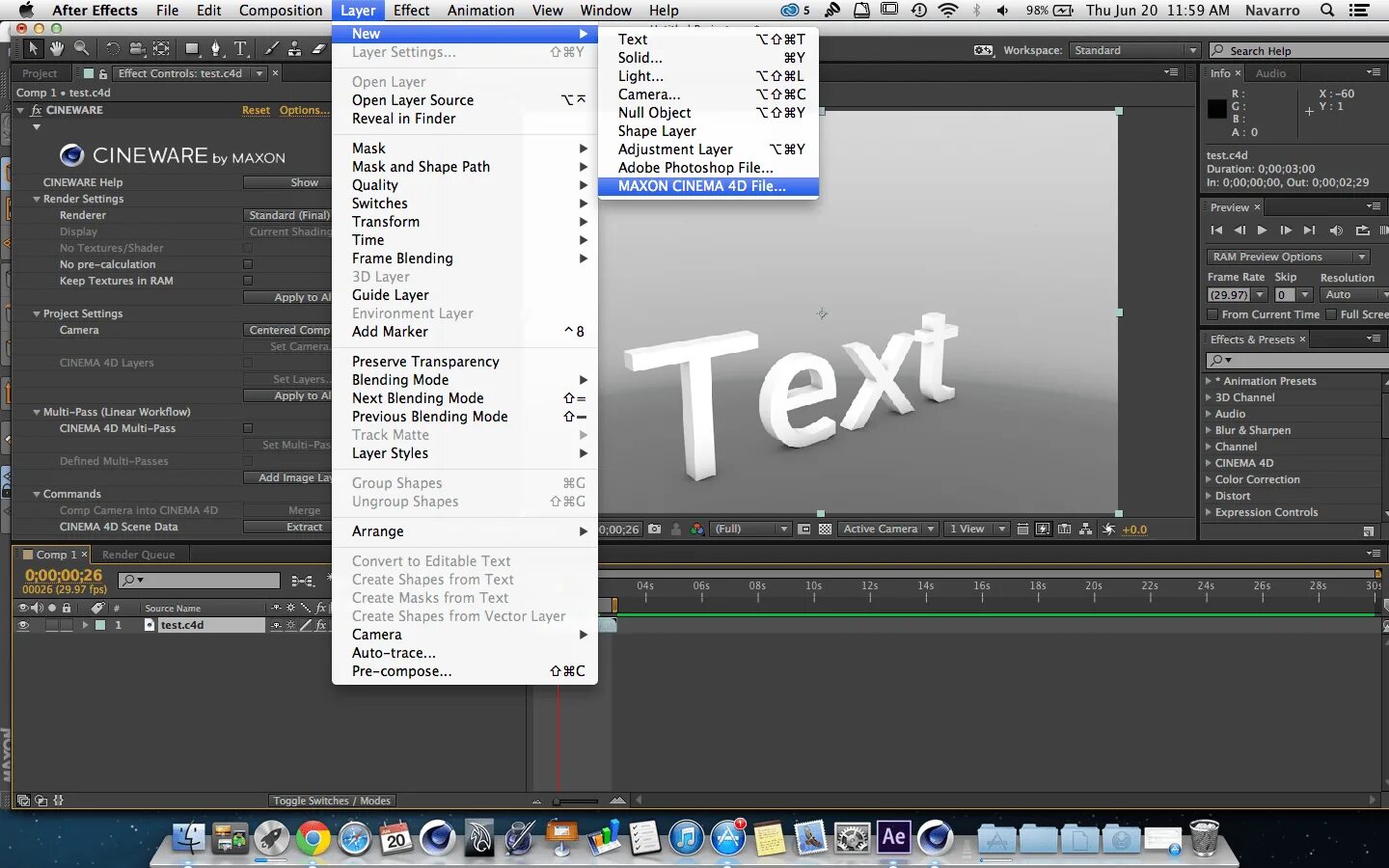Image resolution: width=1389 pixels, height=868 pixels.
Task: Choose MAXON CINEMA 4D File from submenu
Action: [x=708, y=186]
